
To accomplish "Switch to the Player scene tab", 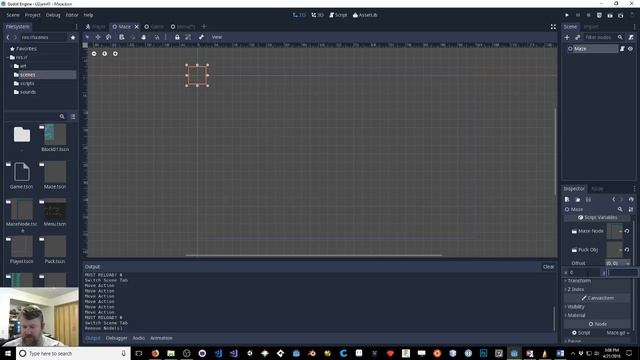I will pos(96,27).
